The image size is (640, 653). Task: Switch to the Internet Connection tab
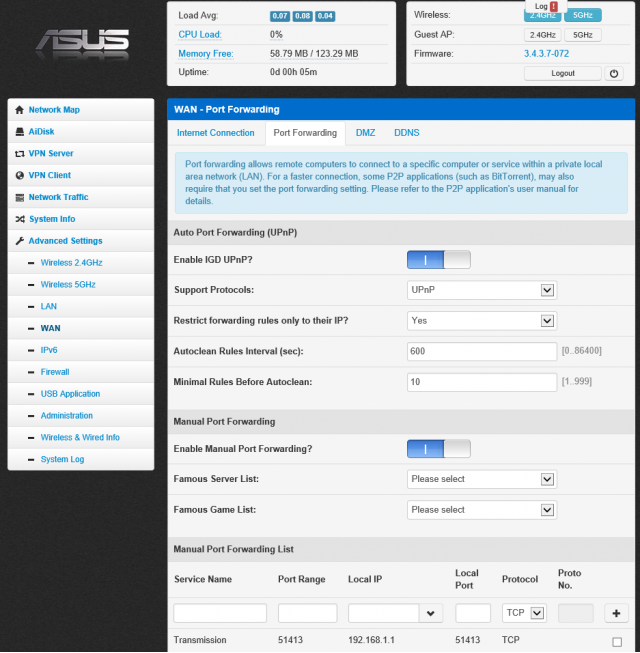point(215,133)
